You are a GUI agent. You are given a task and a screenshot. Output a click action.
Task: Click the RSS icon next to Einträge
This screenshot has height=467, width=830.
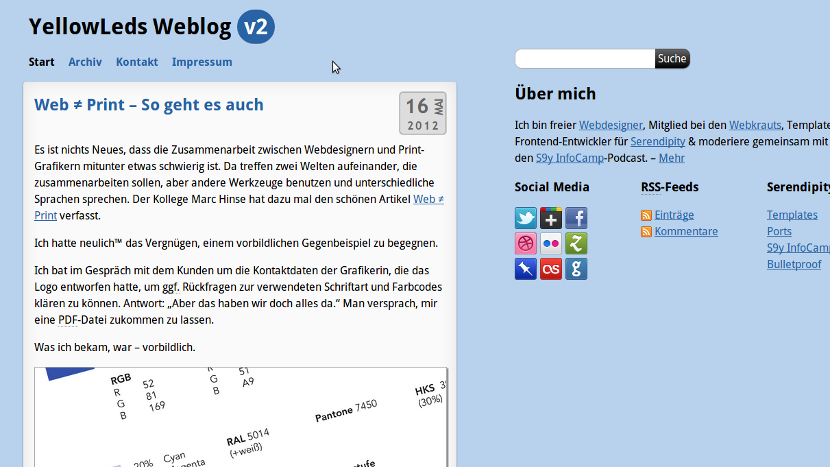(x=647, y=215)
